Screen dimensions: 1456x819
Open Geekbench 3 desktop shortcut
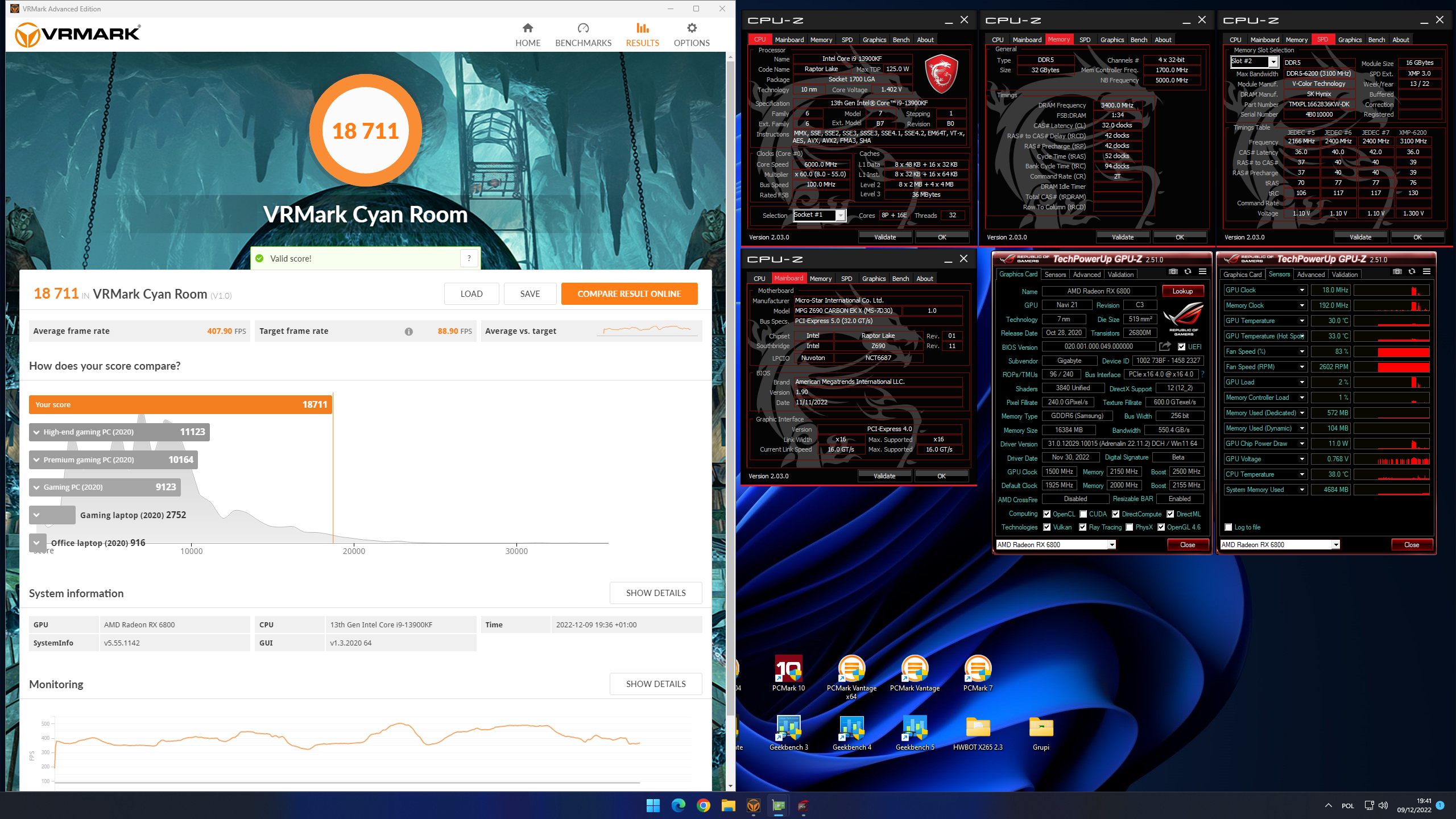click(788, 734)
